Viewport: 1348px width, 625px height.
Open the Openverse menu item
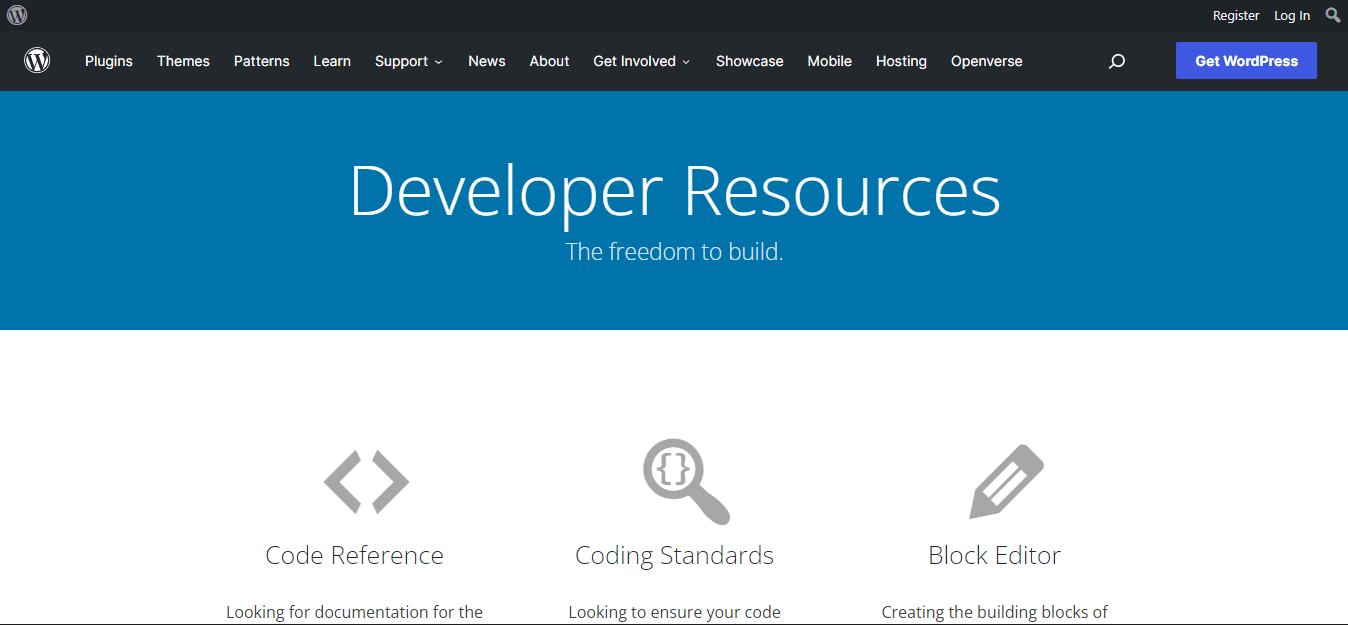[x=987, y=61]
